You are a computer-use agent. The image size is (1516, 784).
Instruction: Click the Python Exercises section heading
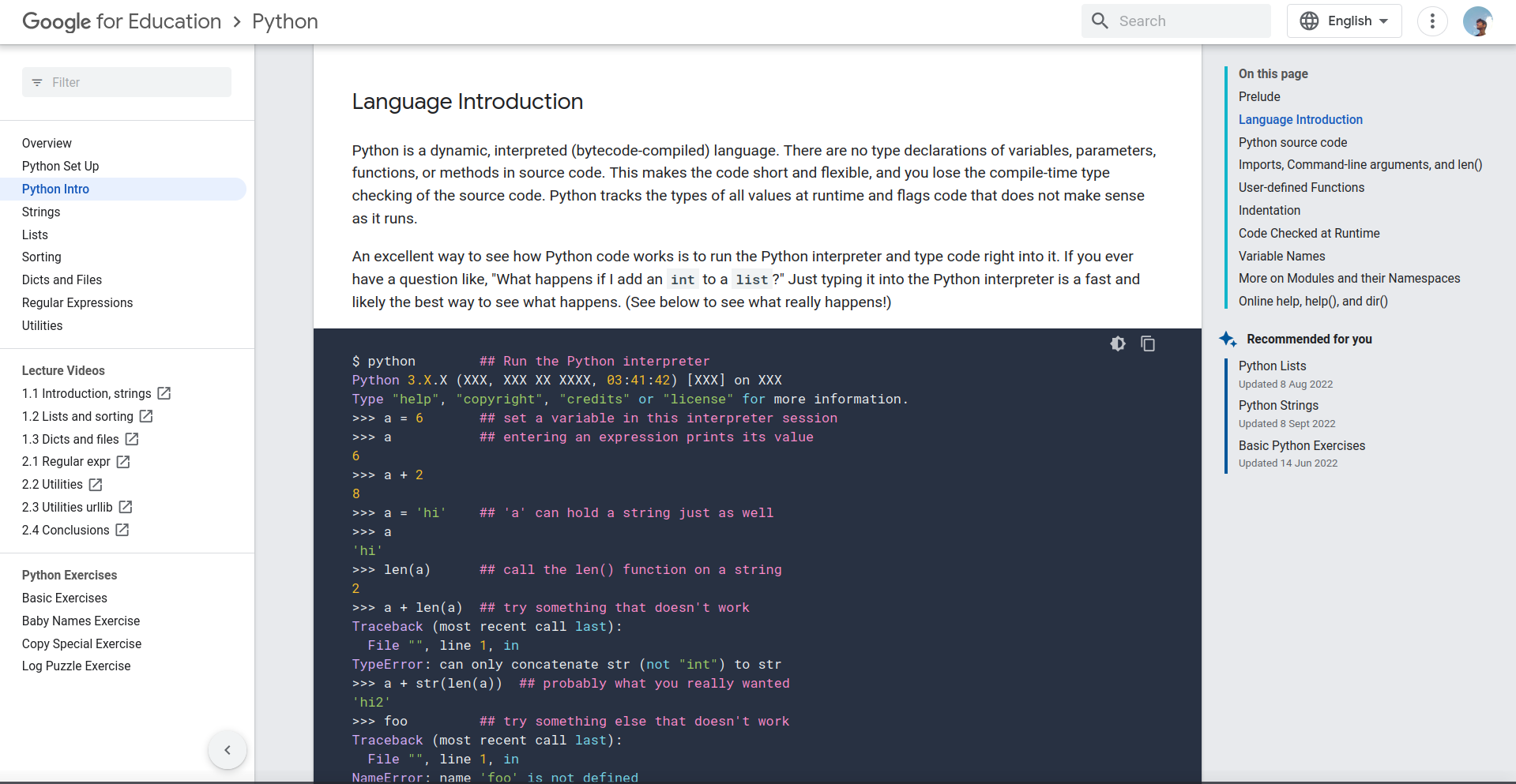[x=70, y=575]
